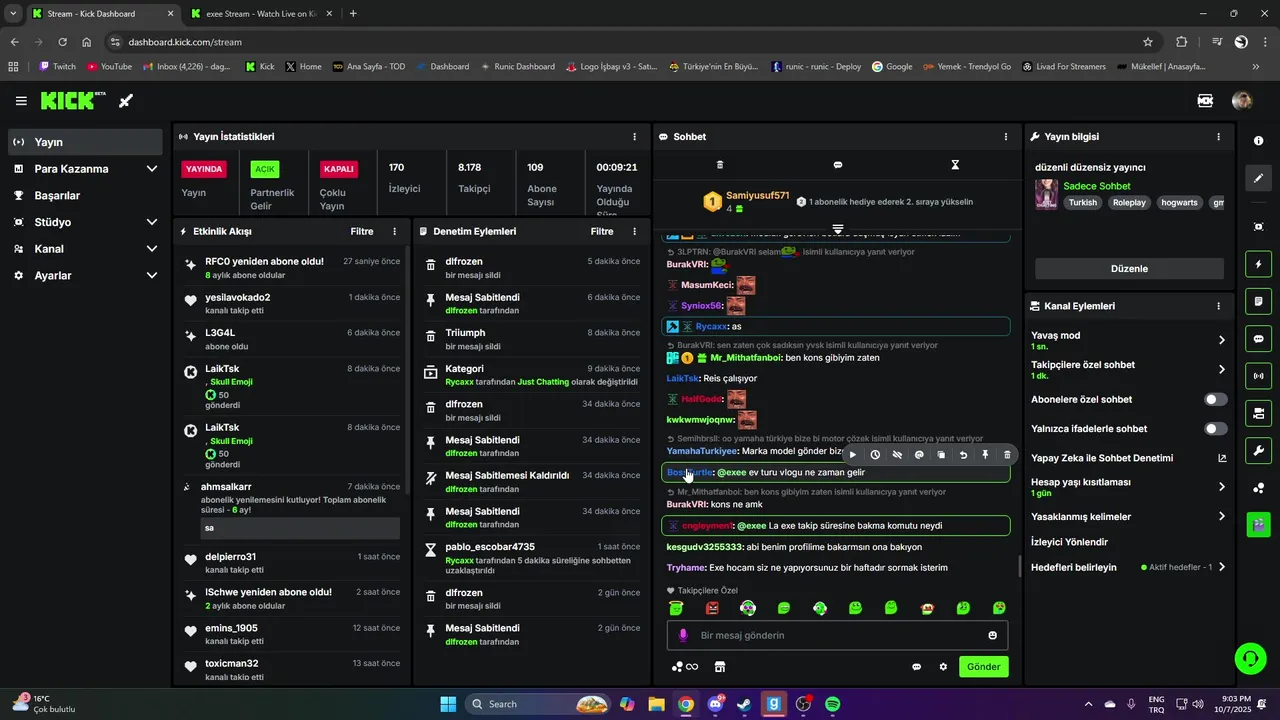This screenshot has height=720, width=1280.
Task: Open chat settings gear near Gönder
Action: pos(943,666)
